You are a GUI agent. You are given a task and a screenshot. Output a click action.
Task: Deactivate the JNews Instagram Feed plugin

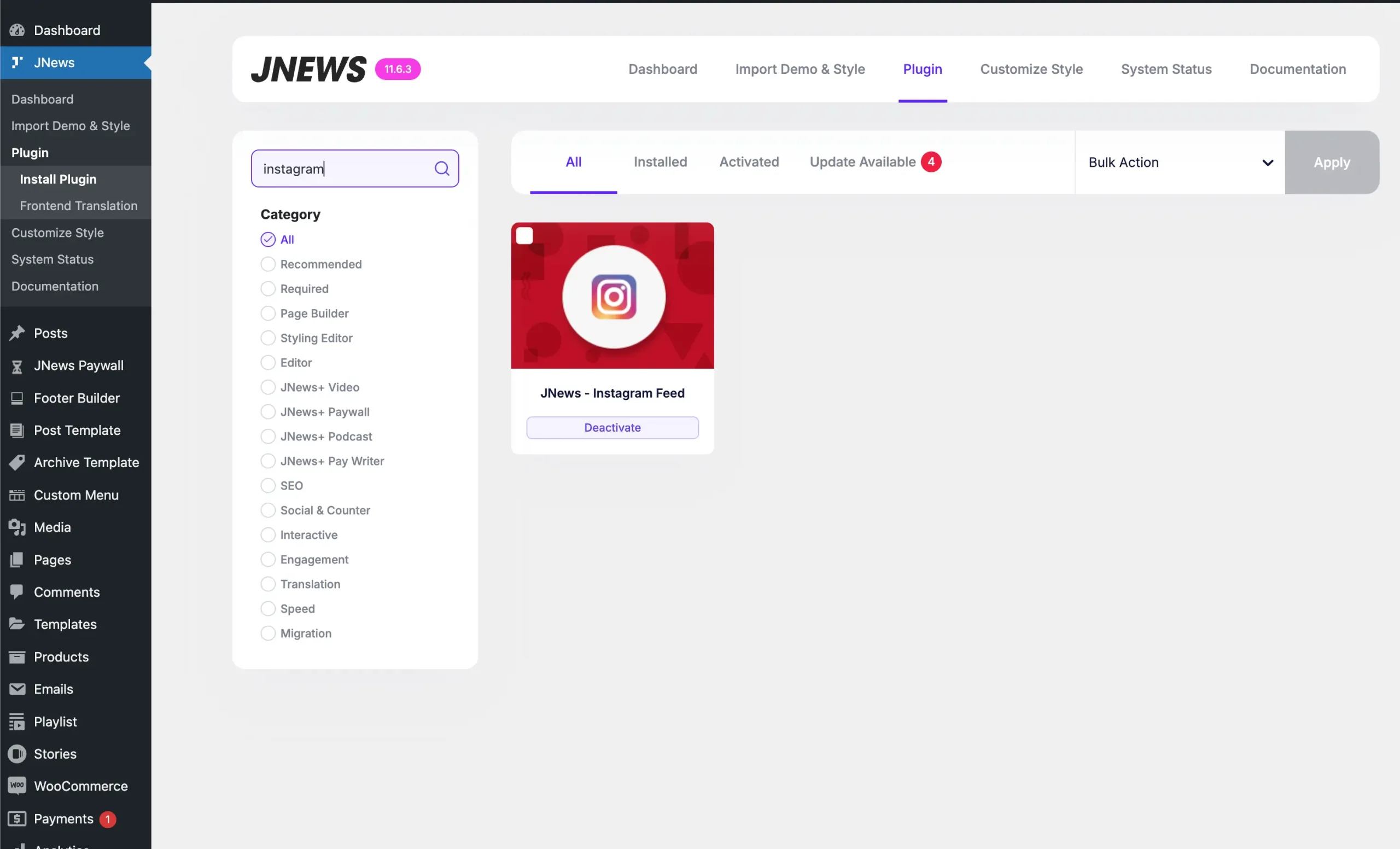tap(612, 427)
